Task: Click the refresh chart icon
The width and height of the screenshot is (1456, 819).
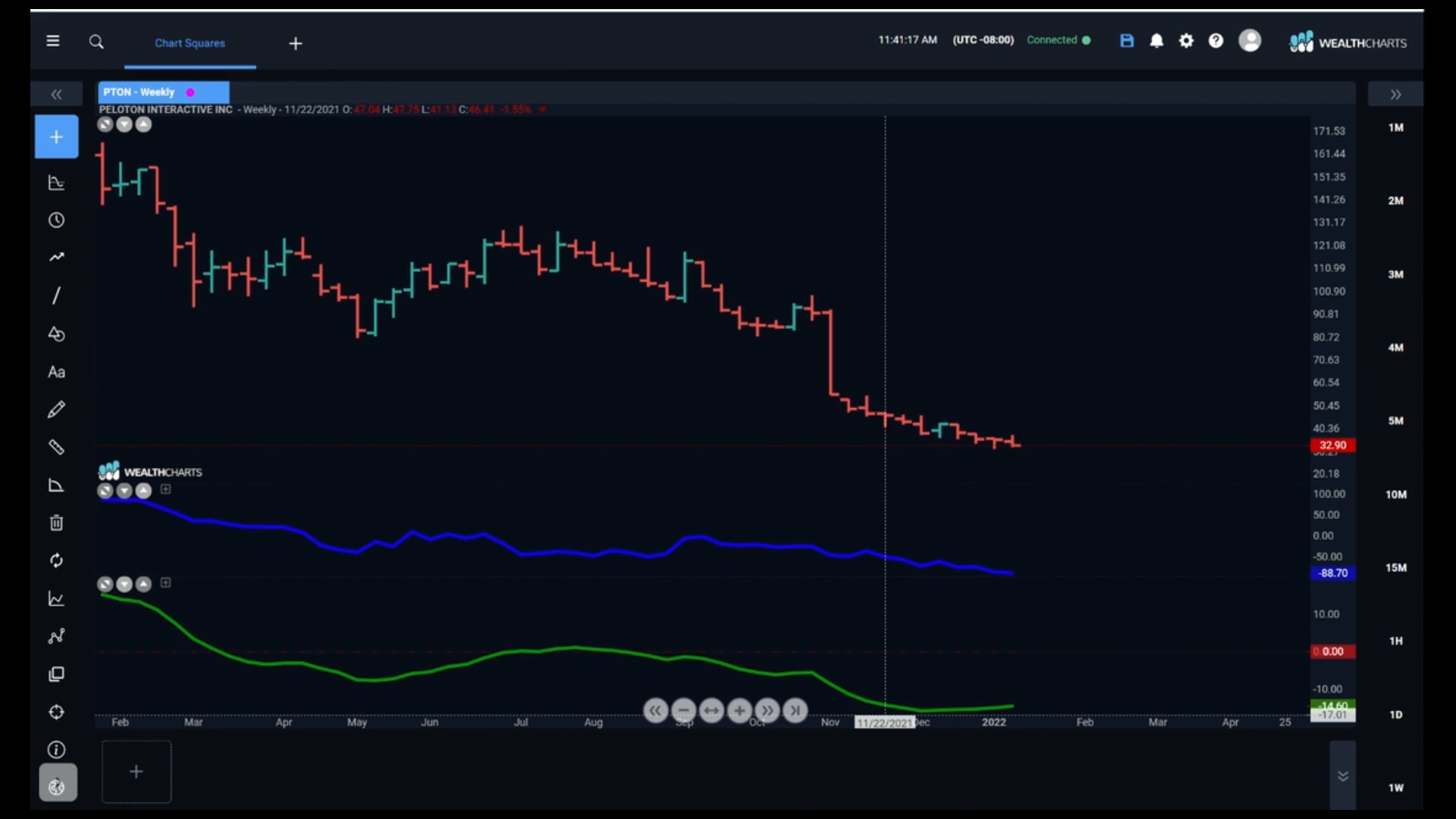Action: tap(56, 561)
